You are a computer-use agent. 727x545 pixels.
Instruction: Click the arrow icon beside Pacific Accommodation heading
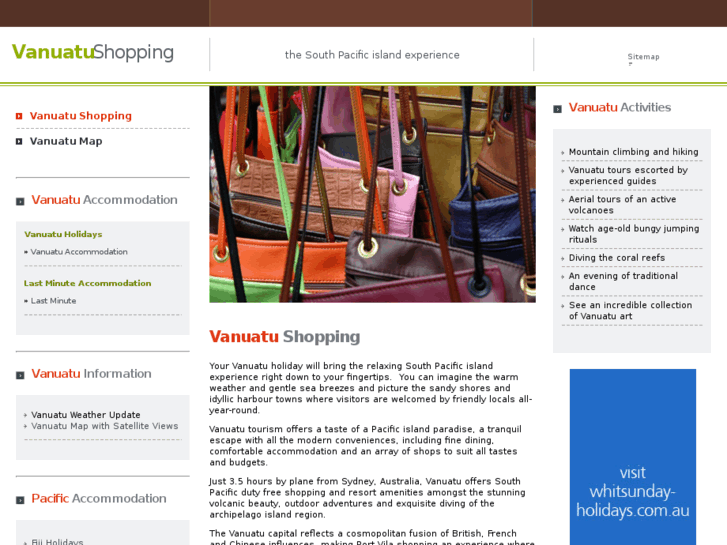click(x=20, y=500)
